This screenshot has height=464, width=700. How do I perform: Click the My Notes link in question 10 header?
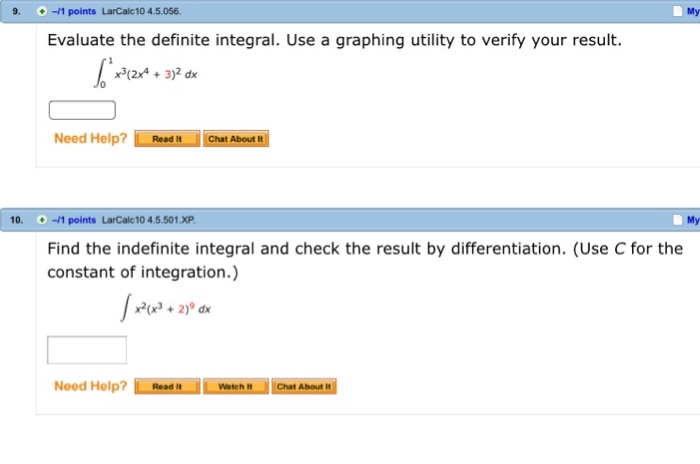click(693, 220)
